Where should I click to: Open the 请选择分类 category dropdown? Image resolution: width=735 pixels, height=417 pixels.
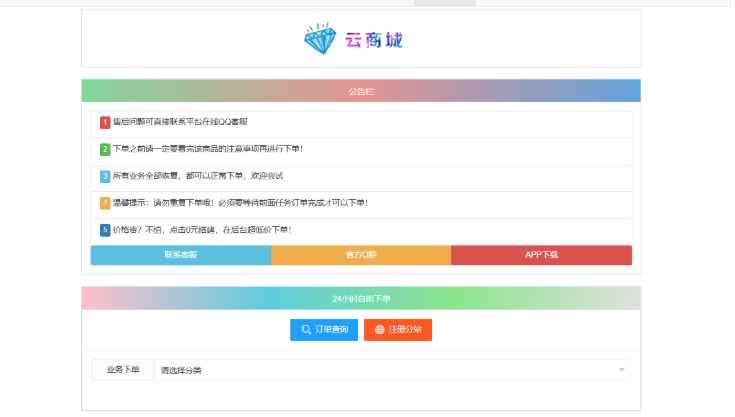[390, 370]
